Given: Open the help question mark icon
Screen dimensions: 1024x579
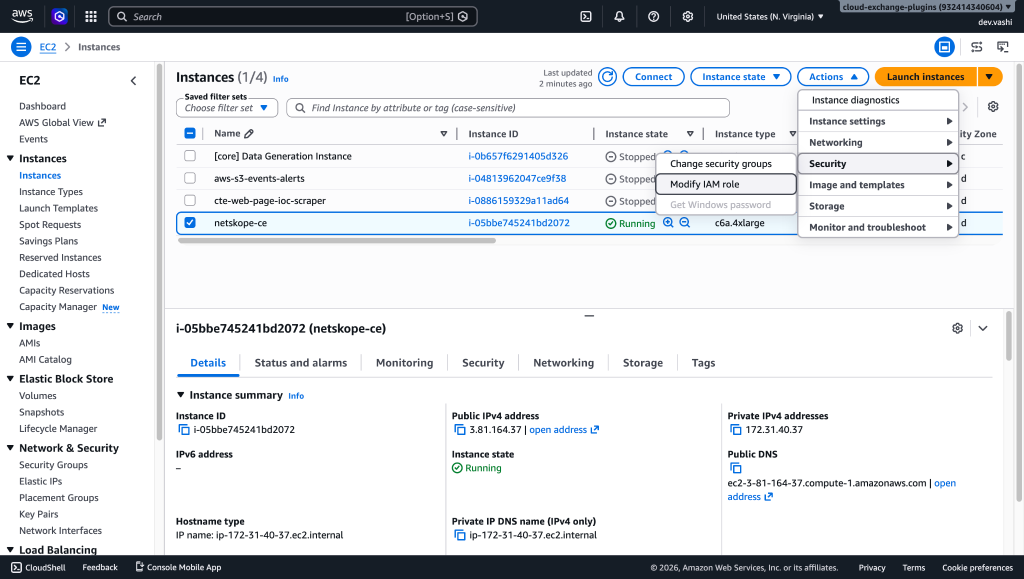Looking at the screenshot, I should coord(653,16).
